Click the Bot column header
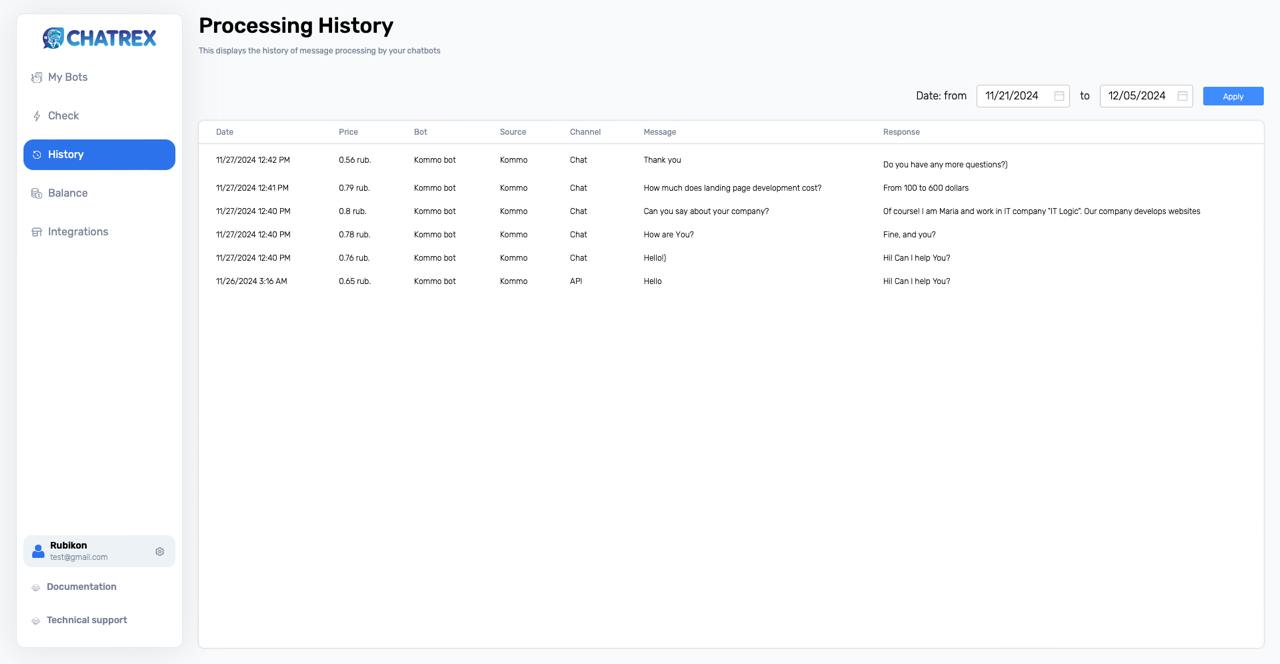This screenshot has width=1280, height=664. click(x=421, y=132)
